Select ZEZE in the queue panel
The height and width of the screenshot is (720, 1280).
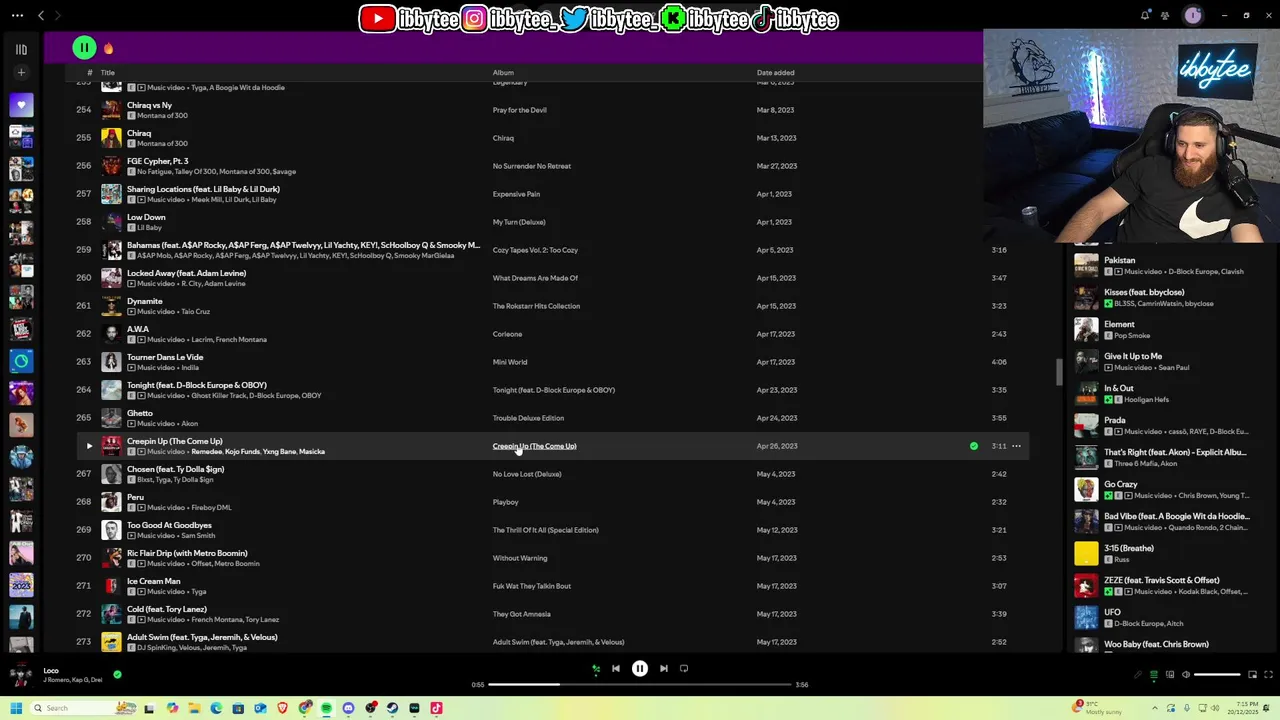coord(1162,580)
